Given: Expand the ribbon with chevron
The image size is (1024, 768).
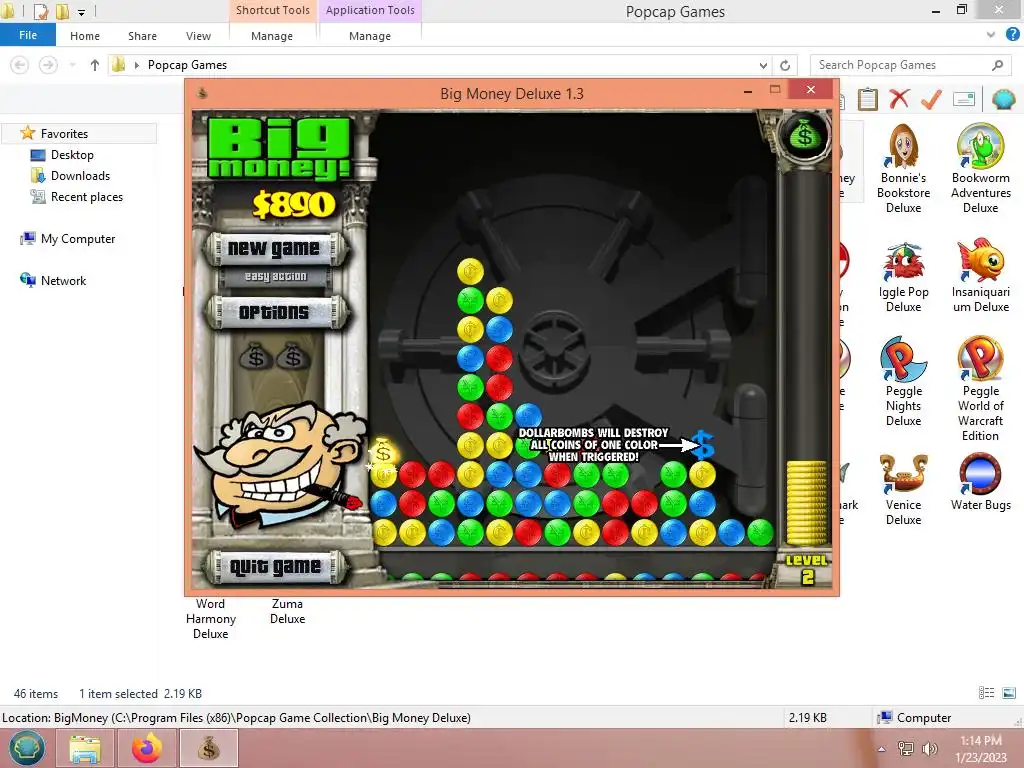Looking at the screenshot, I should coord(991,35).
